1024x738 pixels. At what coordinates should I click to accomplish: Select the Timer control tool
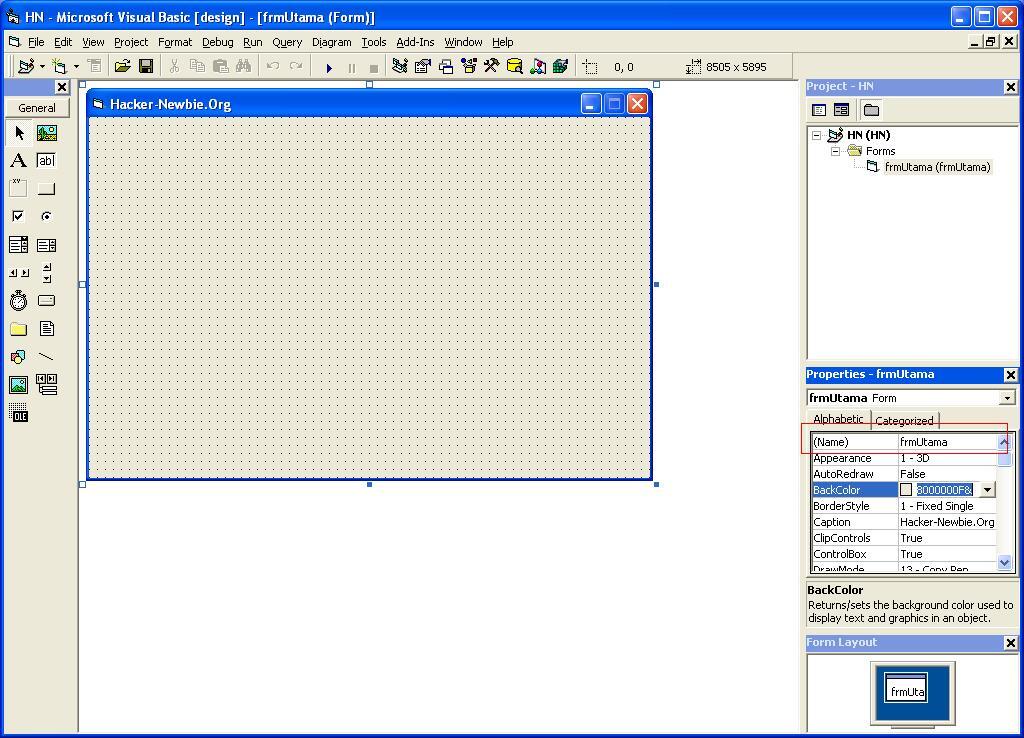[18, 300]
